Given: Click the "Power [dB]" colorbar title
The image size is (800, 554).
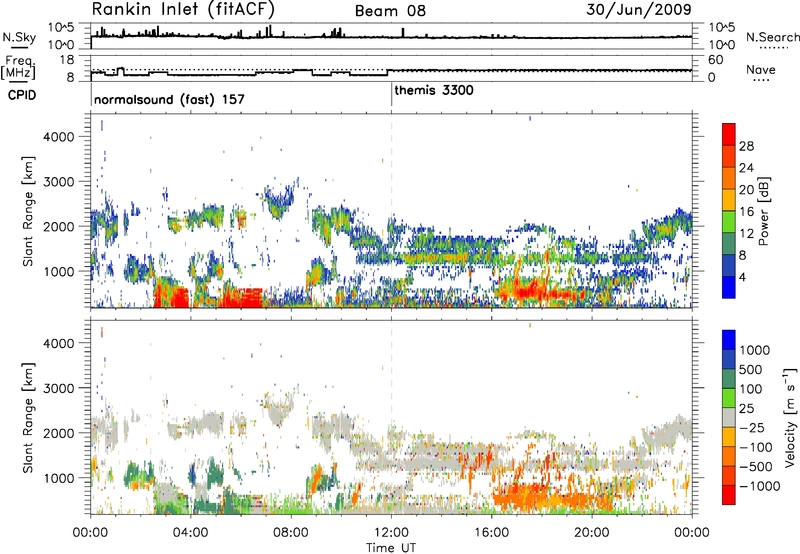Looking at the screenshot, I should (764, 211).
